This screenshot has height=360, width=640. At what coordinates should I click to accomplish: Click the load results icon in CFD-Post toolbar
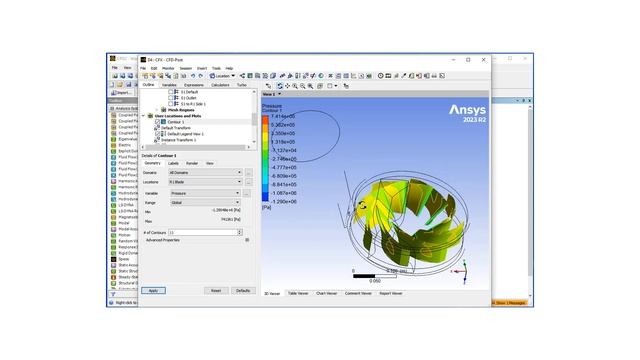pos(145,76)
